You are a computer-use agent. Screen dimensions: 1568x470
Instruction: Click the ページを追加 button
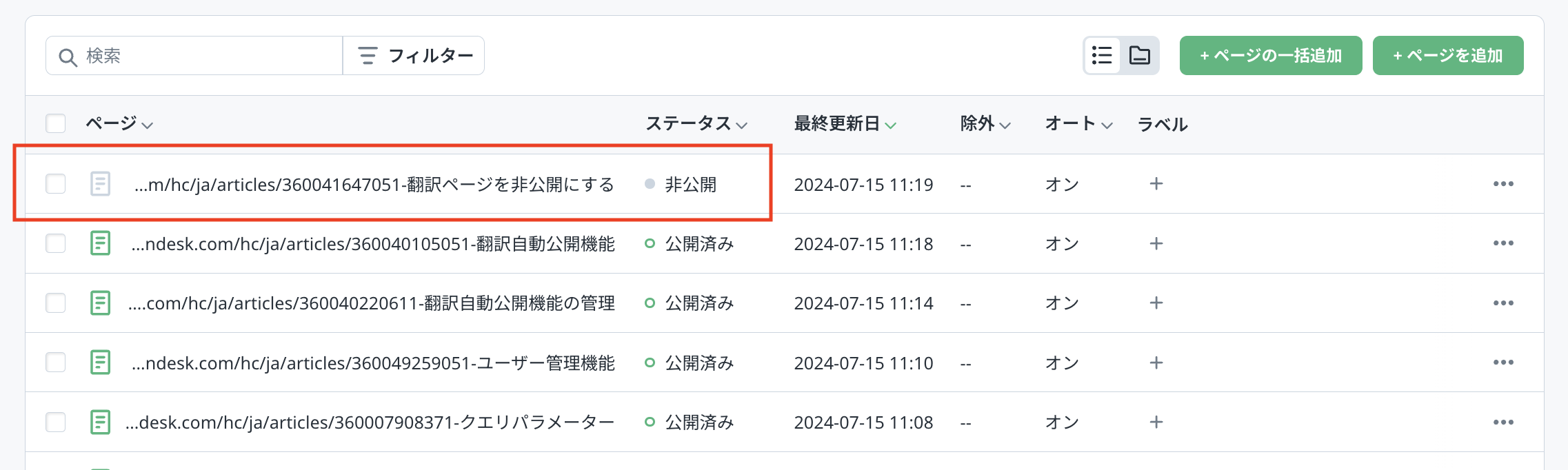tap(1447, 56)
